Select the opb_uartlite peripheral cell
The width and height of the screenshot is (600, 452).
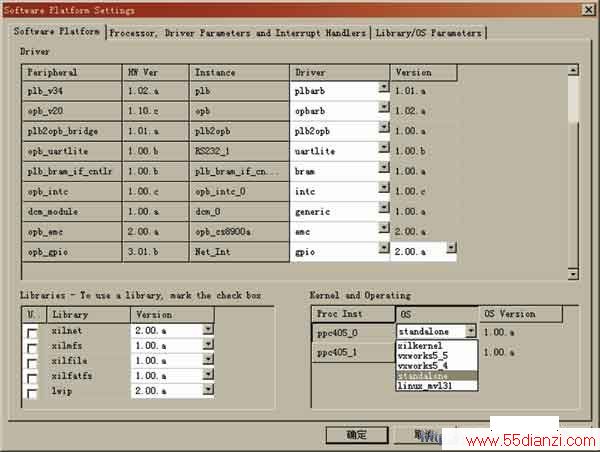click(x=72, y=151)
